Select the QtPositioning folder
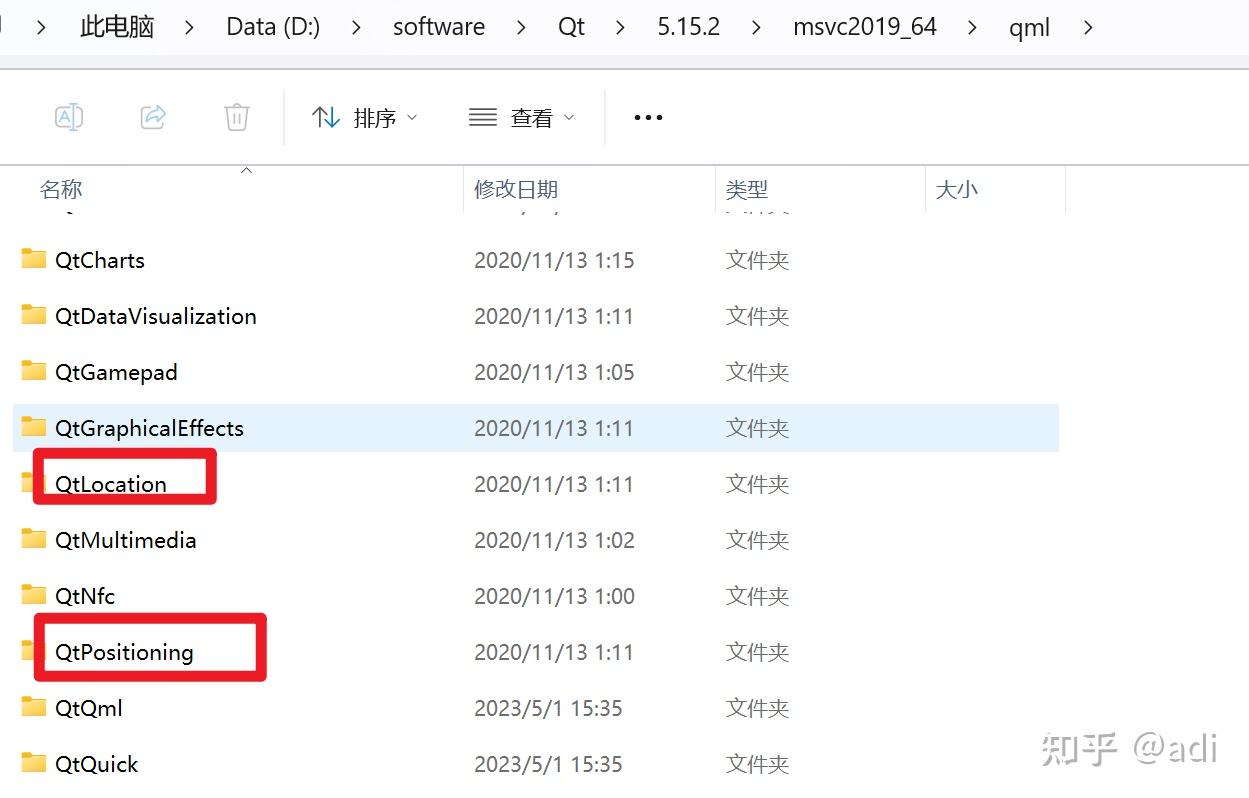This screenshot has height=798, width=1249. [127, 651]
